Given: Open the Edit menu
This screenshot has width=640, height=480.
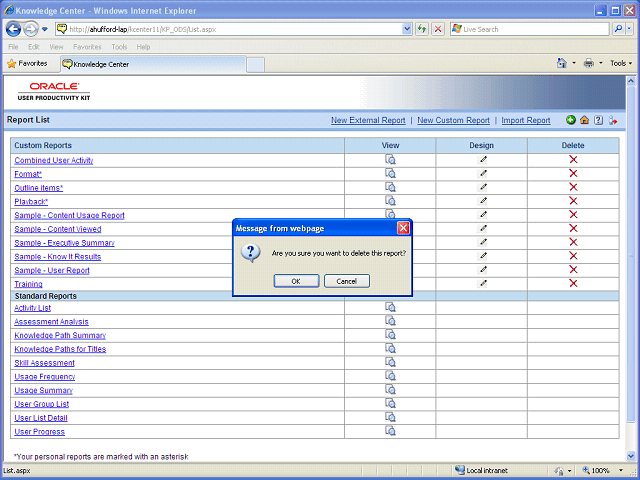Looking at the screenshot, I should [33, 47].
